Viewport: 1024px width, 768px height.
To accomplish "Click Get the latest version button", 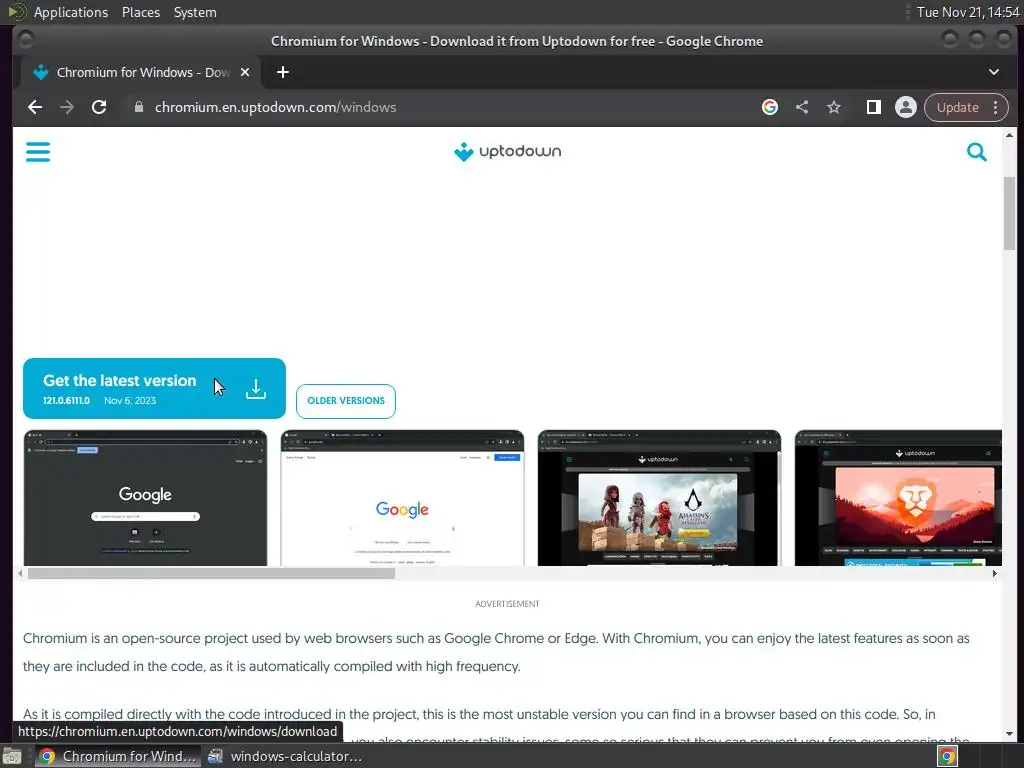I will point(154,388).
